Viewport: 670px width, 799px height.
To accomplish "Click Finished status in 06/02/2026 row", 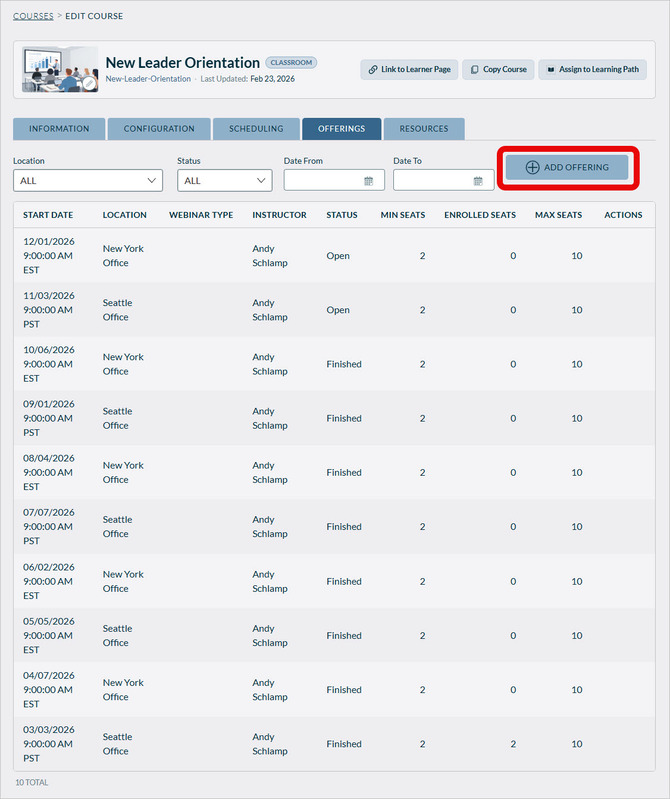I will point(344,581).
